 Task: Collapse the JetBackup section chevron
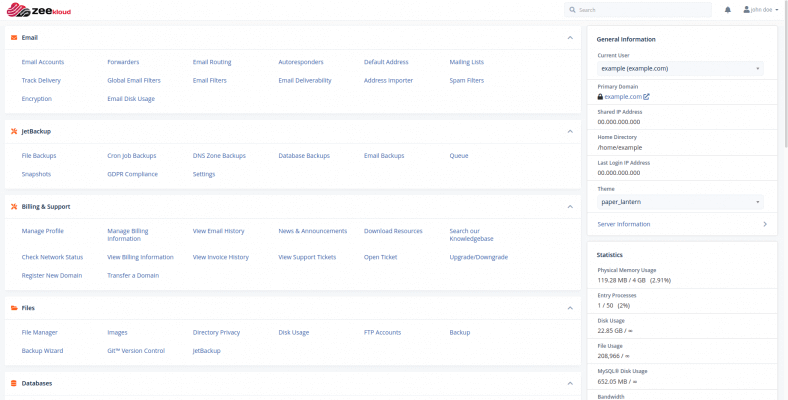click(x=570, y=131)
